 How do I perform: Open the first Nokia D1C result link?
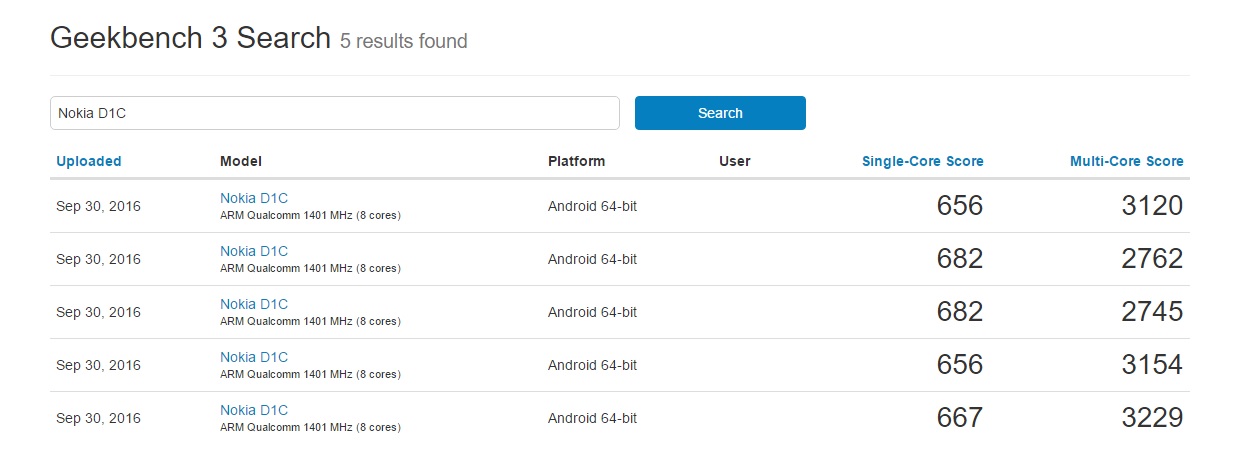[x=254, y=198]
